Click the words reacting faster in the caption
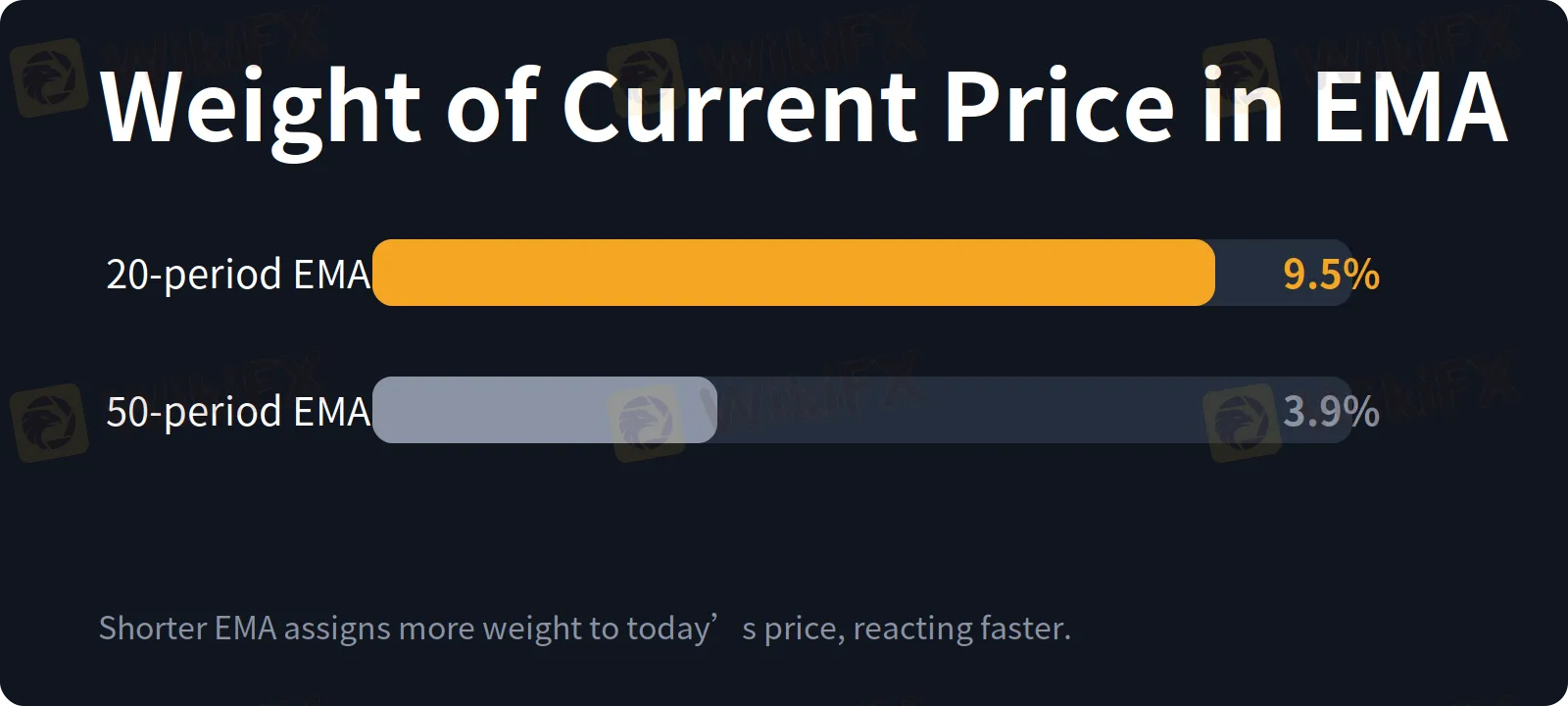Viewport: 1568px width, 706px height. (x=962, y=629)
